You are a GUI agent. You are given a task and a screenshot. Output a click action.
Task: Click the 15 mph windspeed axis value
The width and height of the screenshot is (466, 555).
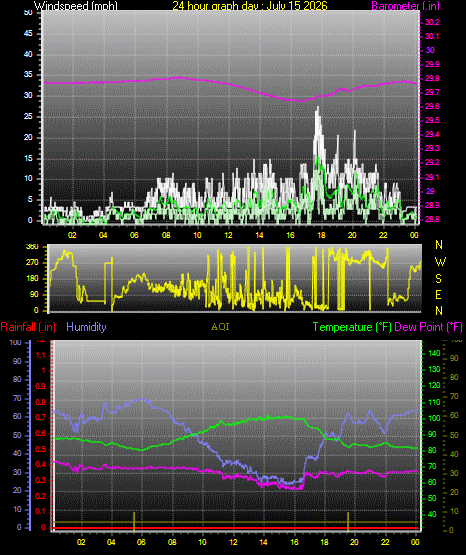(28, 158)
